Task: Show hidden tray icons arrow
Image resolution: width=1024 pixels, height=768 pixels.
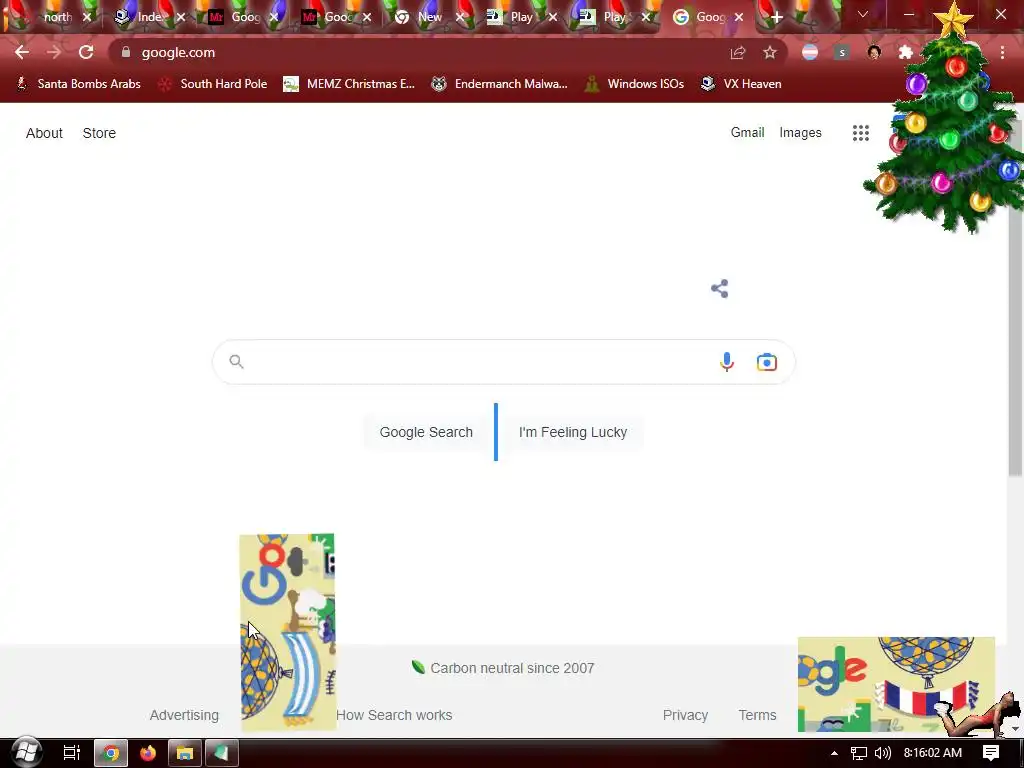Action: point(834,753)
